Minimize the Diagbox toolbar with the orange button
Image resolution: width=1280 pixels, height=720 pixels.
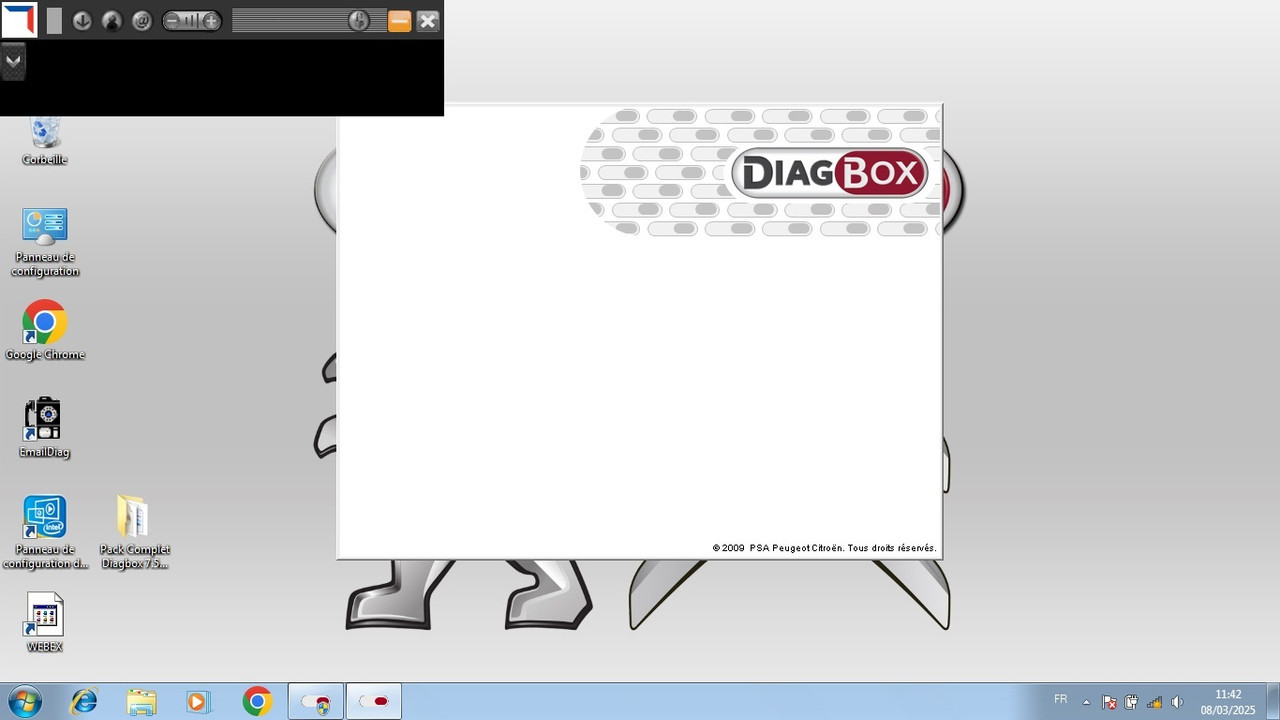coord(399,21)
